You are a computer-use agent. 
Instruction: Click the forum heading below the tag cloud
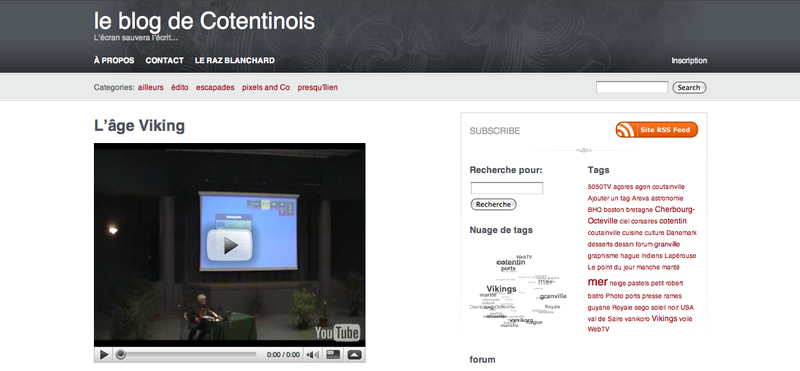pos(482,360)
